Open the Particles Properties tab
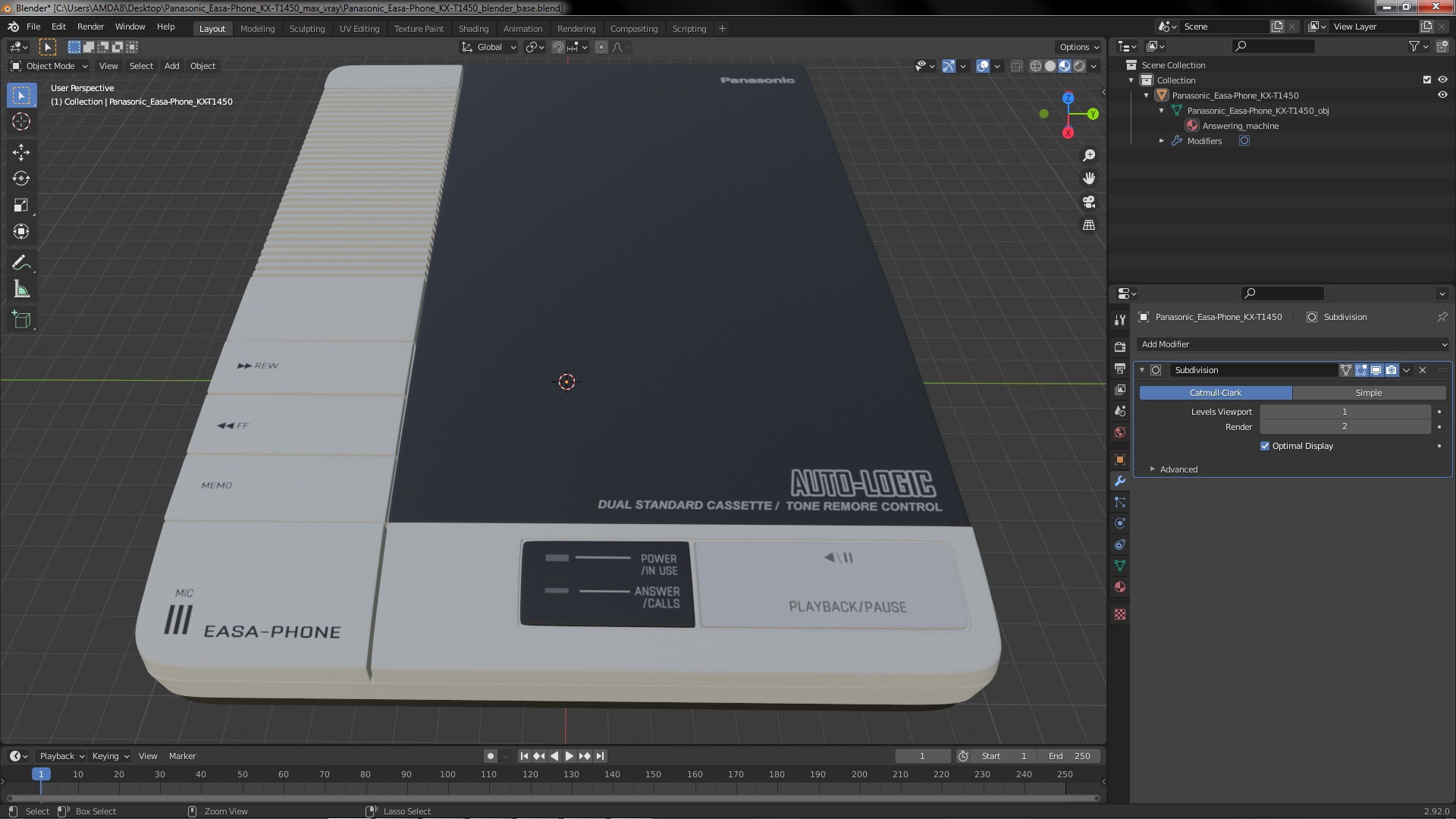The width and height of the screenshot is (1456, 819). click(x=1120, y=502)
